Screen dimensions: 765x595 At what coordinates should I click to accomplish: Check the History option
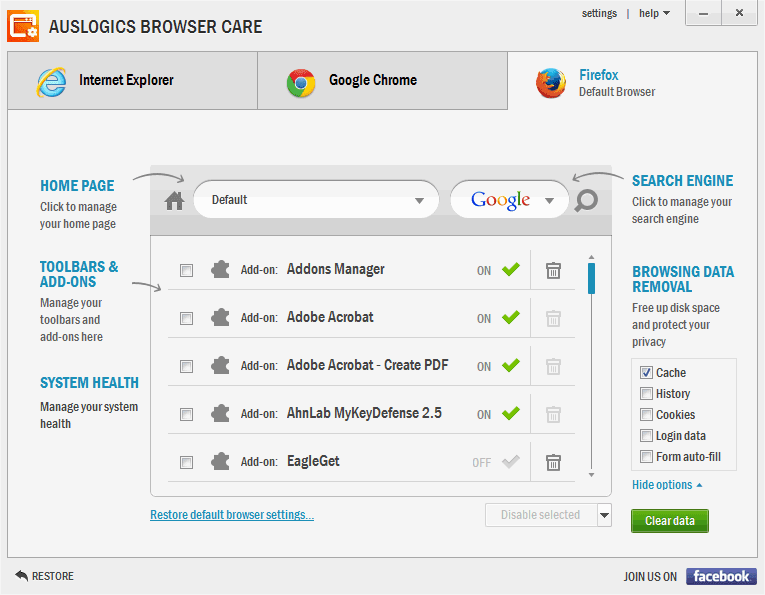646,394
